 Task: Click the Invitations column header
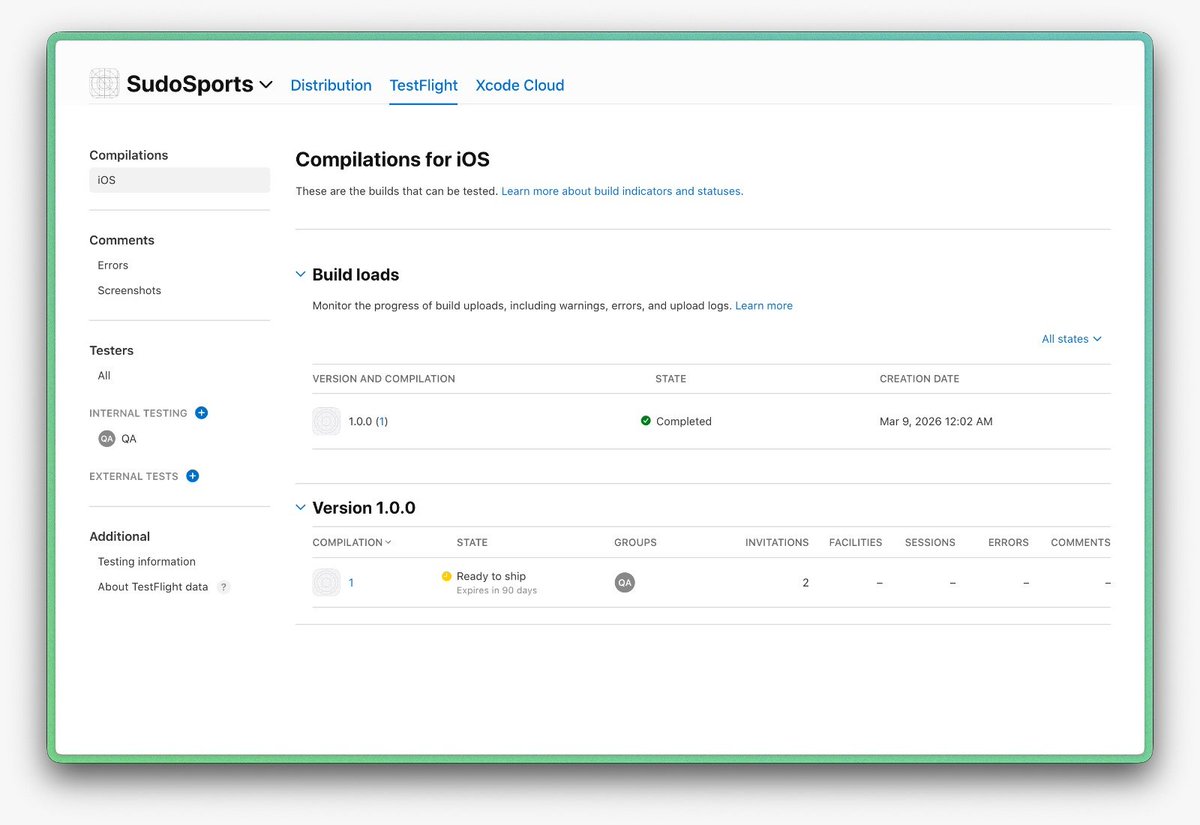pyautogui.click(x=777, y=542)
